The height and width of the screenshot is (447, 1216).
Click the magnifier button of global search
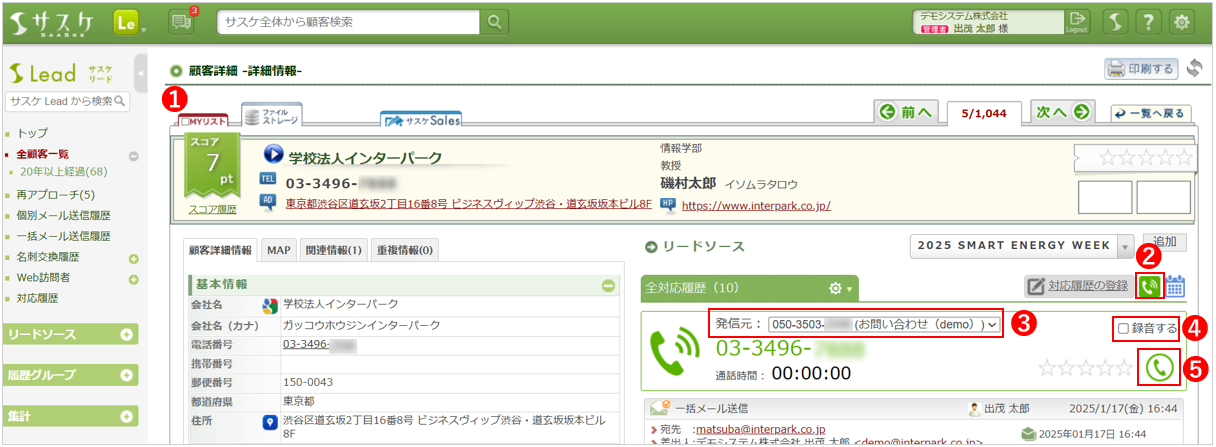[495, 22]
